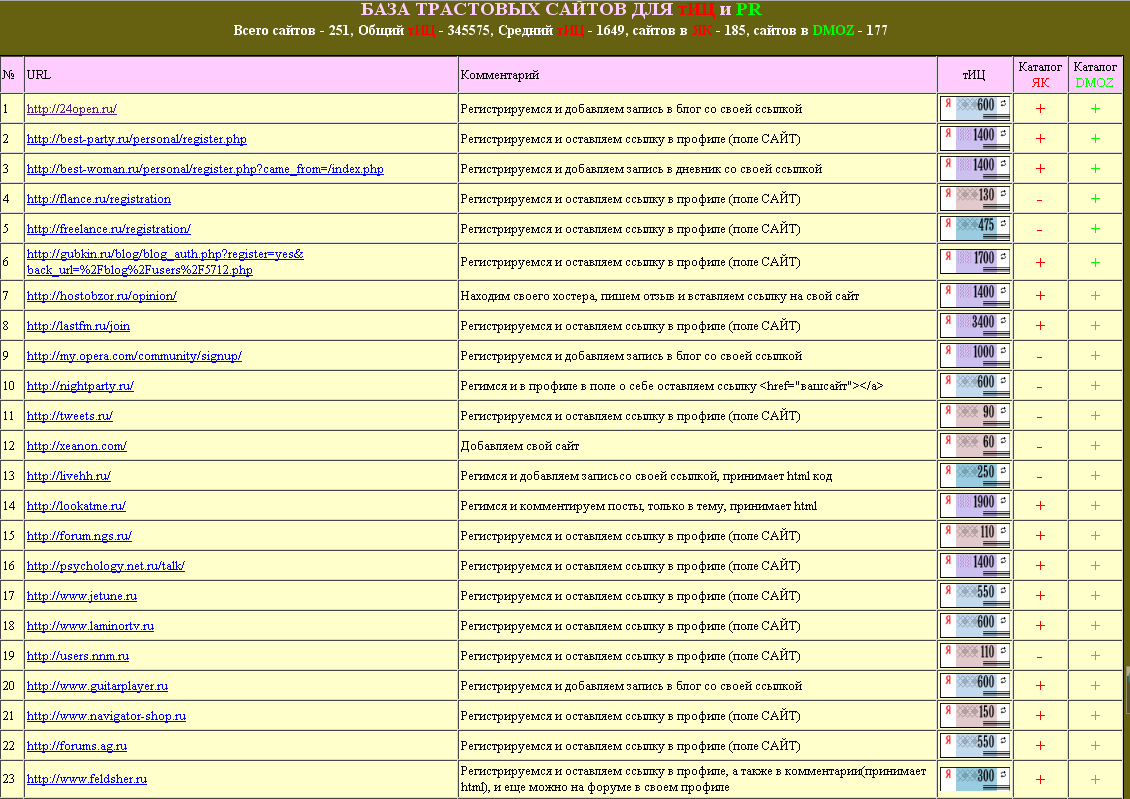
Task: Click the тИЦ 250 badge for livehh.ru
Action: click(975, 476)
